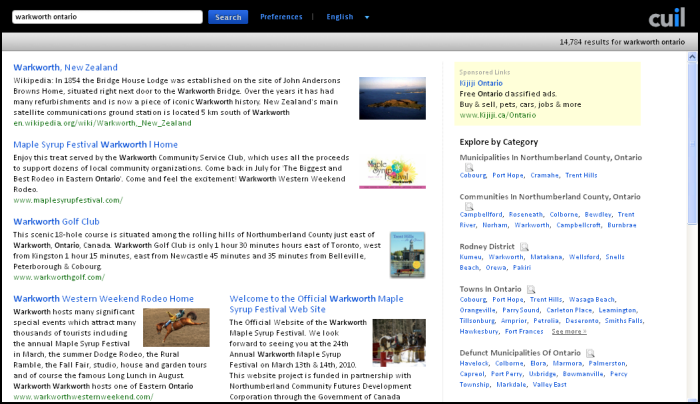Open Maple Syrup Festival Warkworth Home result

pyautogui.click(x=96, y=145)
